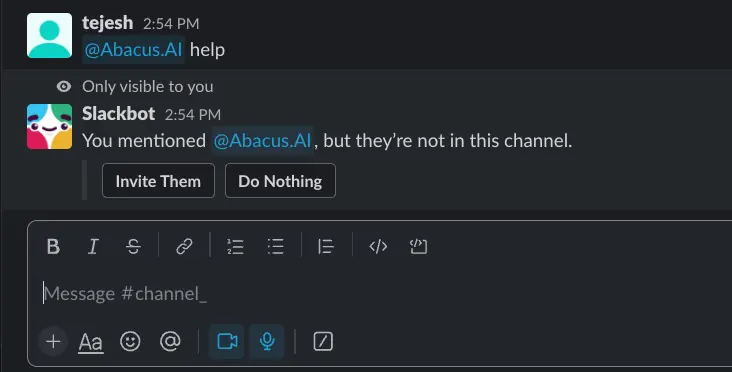Toggle italic text formatting
Image resolution: width=732 pixels, height=372 pixels.
(93, 246)
